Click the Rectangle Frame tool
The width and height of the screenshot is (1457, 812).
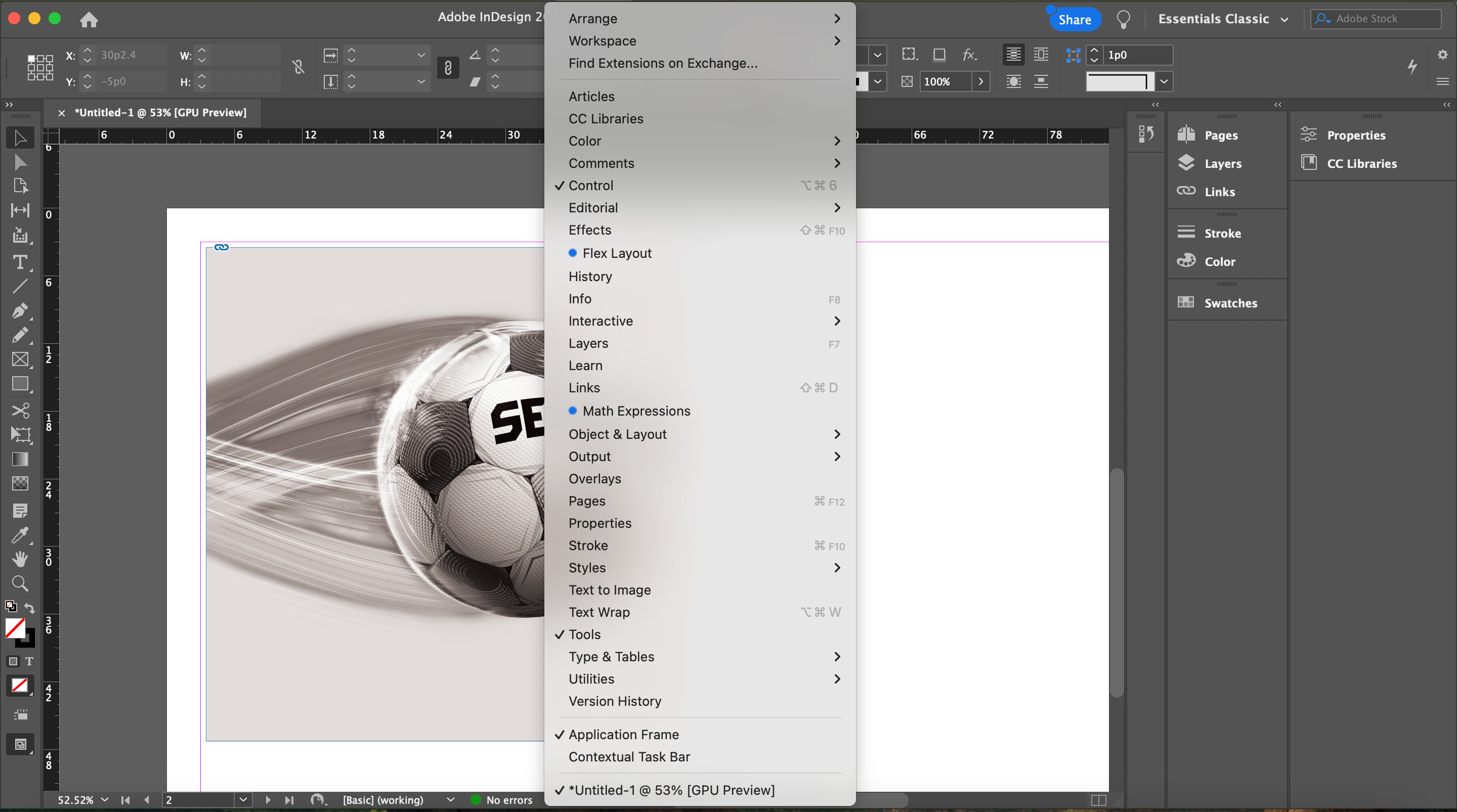coord(20,359)
